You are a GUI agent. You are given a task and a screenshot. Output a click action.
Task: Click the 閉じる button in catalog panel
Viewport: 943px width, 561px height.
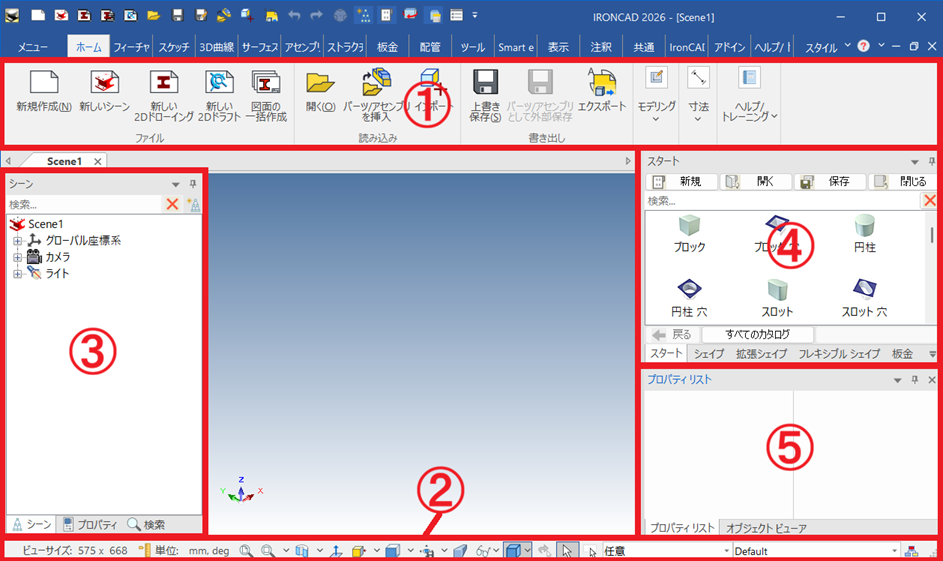(x=902, y=182)
